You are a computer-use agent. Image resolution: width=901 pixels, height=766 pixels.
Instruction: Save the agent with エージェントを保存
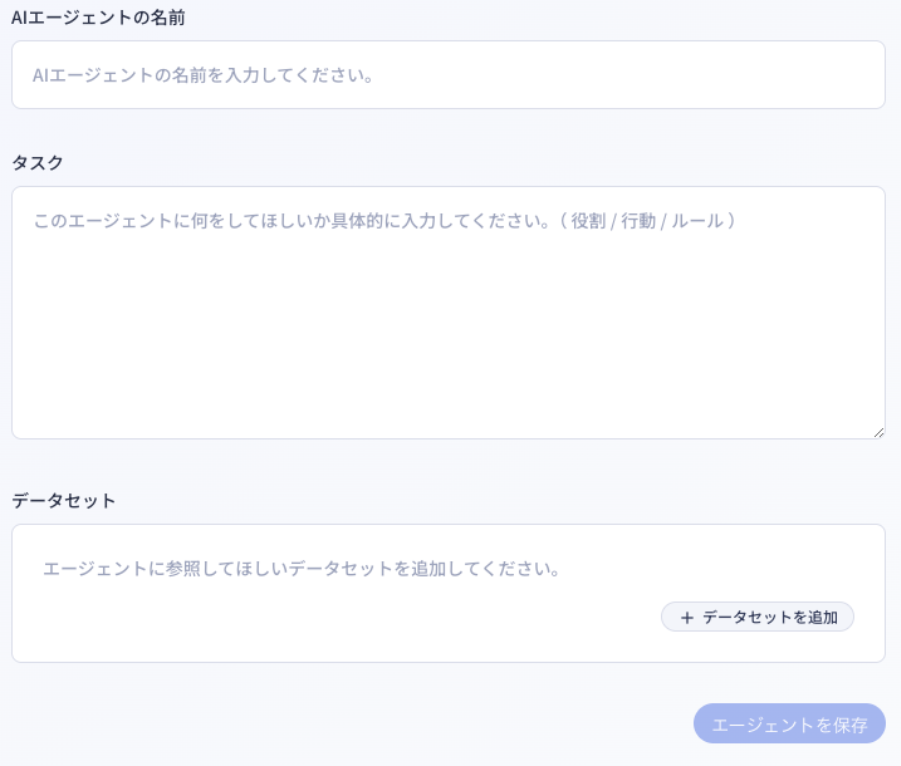click(789, 723)
